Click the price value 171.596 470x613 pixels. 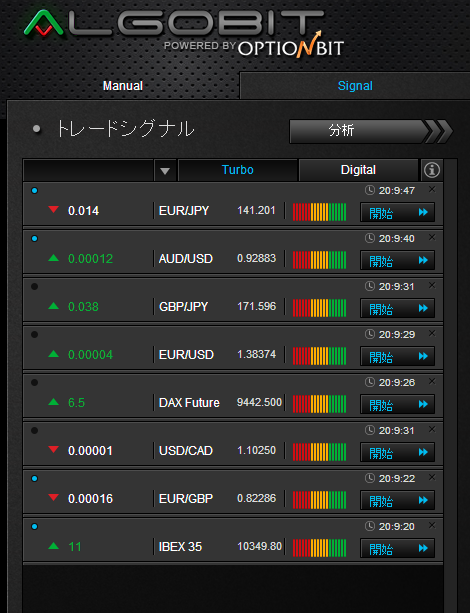[x=257, y=306]
